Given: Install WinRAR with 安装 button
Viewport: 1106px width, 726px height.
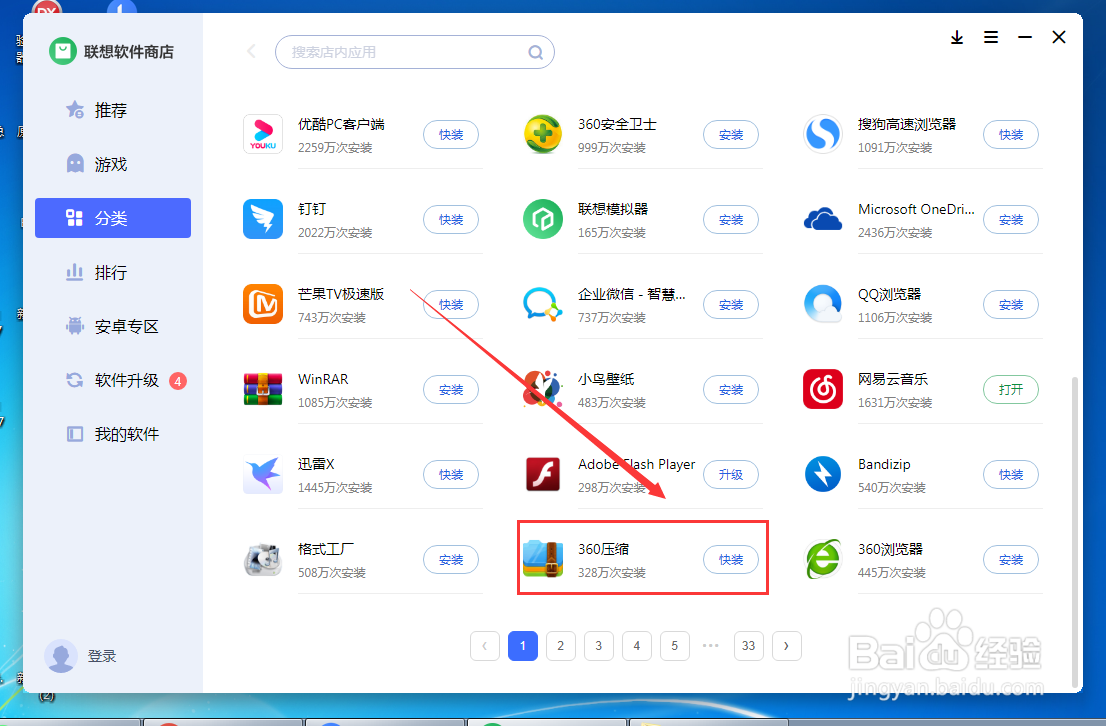Looking at the screenshot, I should point(451,389).
